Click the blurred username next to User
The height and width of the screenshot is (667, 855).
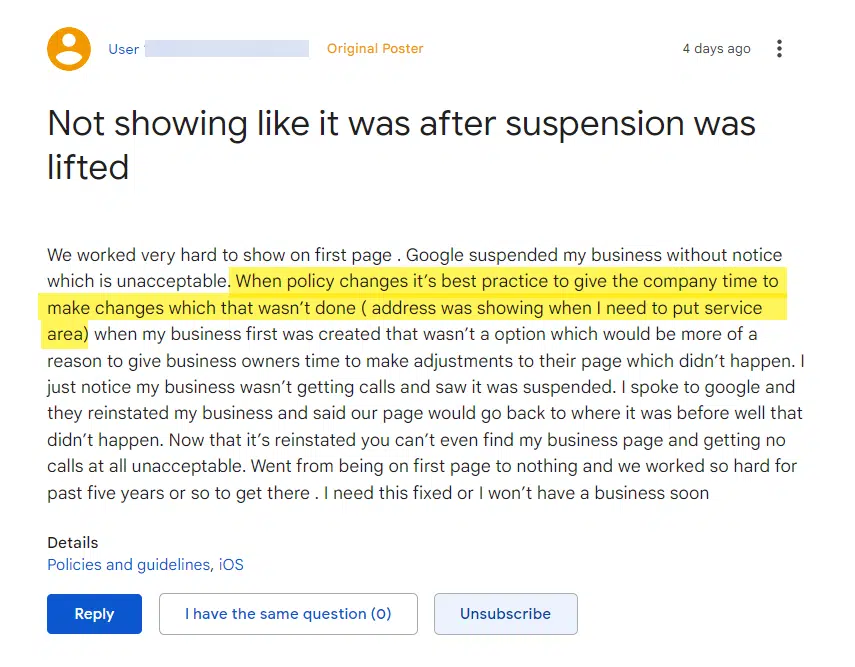(227, 49)
